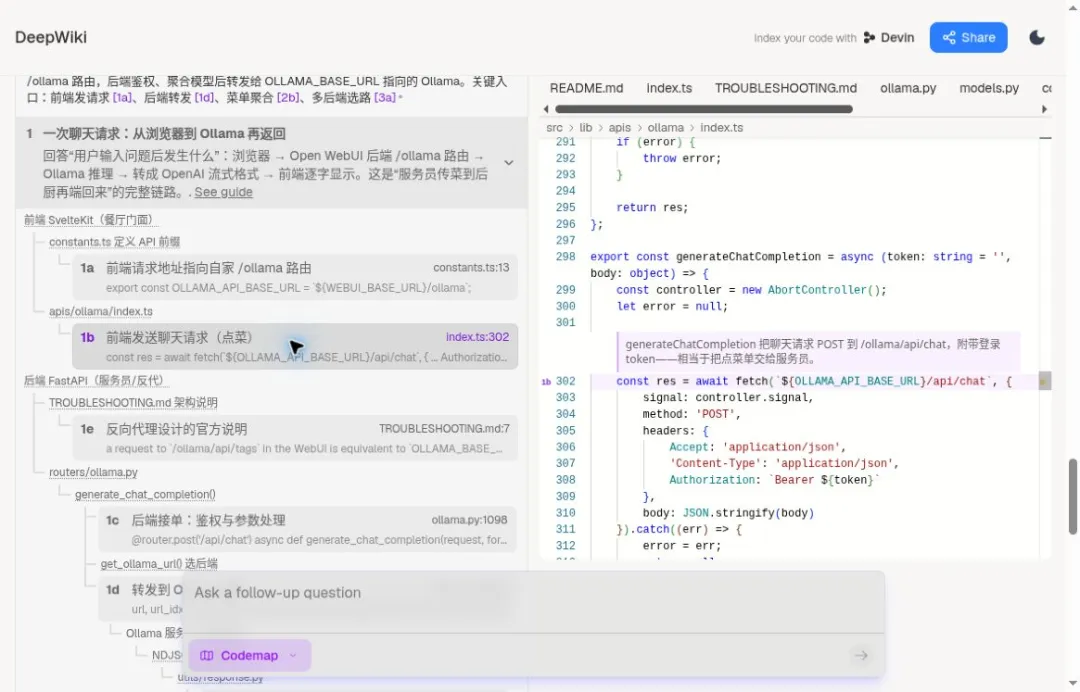Click the 1b gutter marker at line 302
Screen dimensions: 1080x692
[546, 381]
